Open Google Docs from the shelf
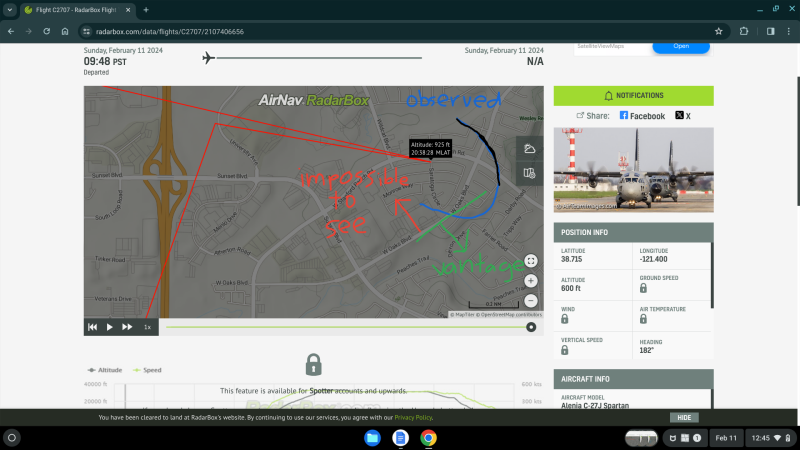Screen dimensions: 800x450 click(x=401, y=438)
